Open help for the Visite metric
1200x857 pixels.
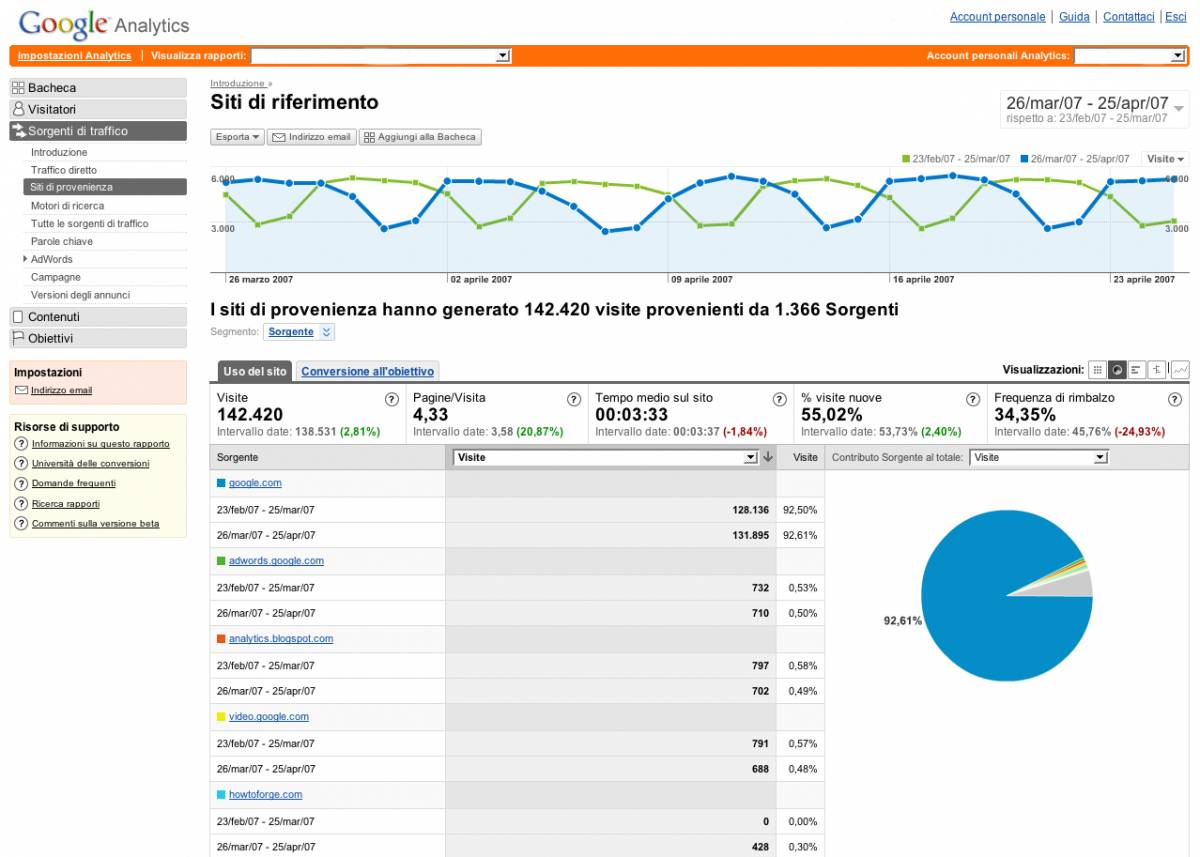tap(392, 399)
